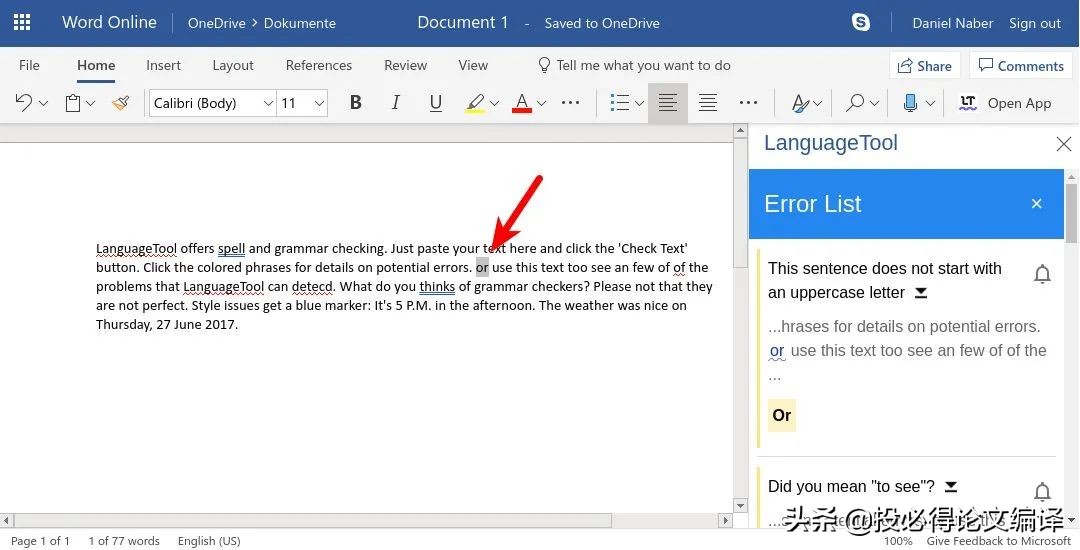Viewport: 1080px width, 550px height.
Task: Click the document scroll down arrow
Action: coord(740,506)
